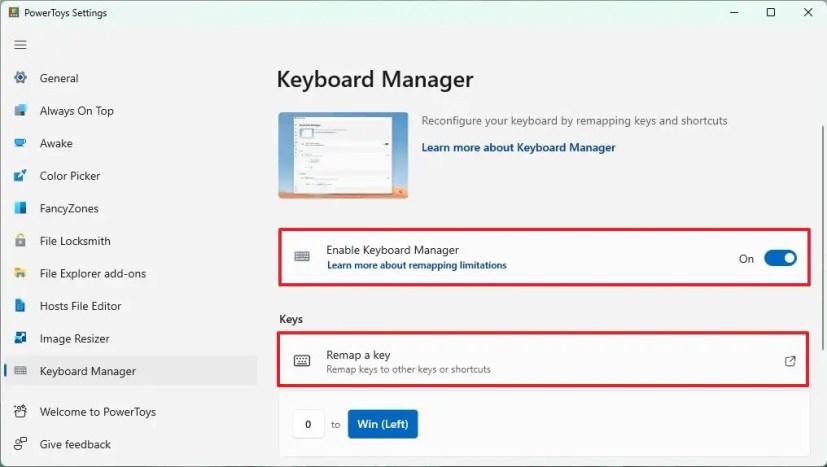Open Learn more about remapping limitations link
827x467 pixels.
pos(417,265)
